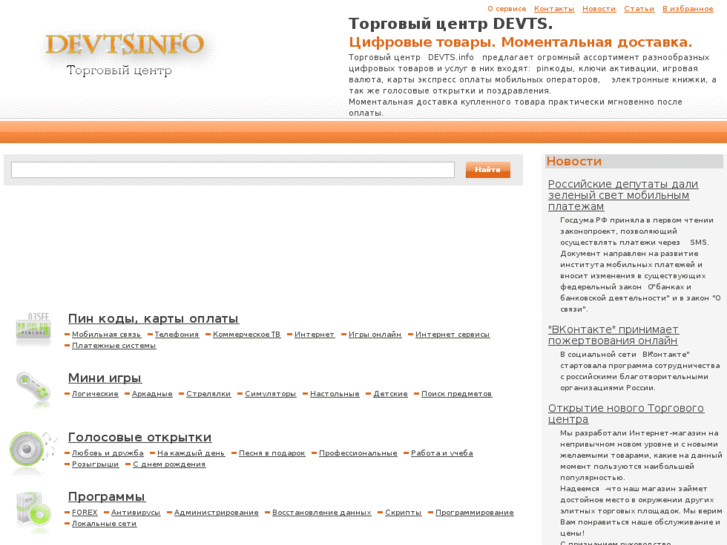Click the Найти search button
The width and height of the screenshot is (727, 545).
tap(488, 170)
